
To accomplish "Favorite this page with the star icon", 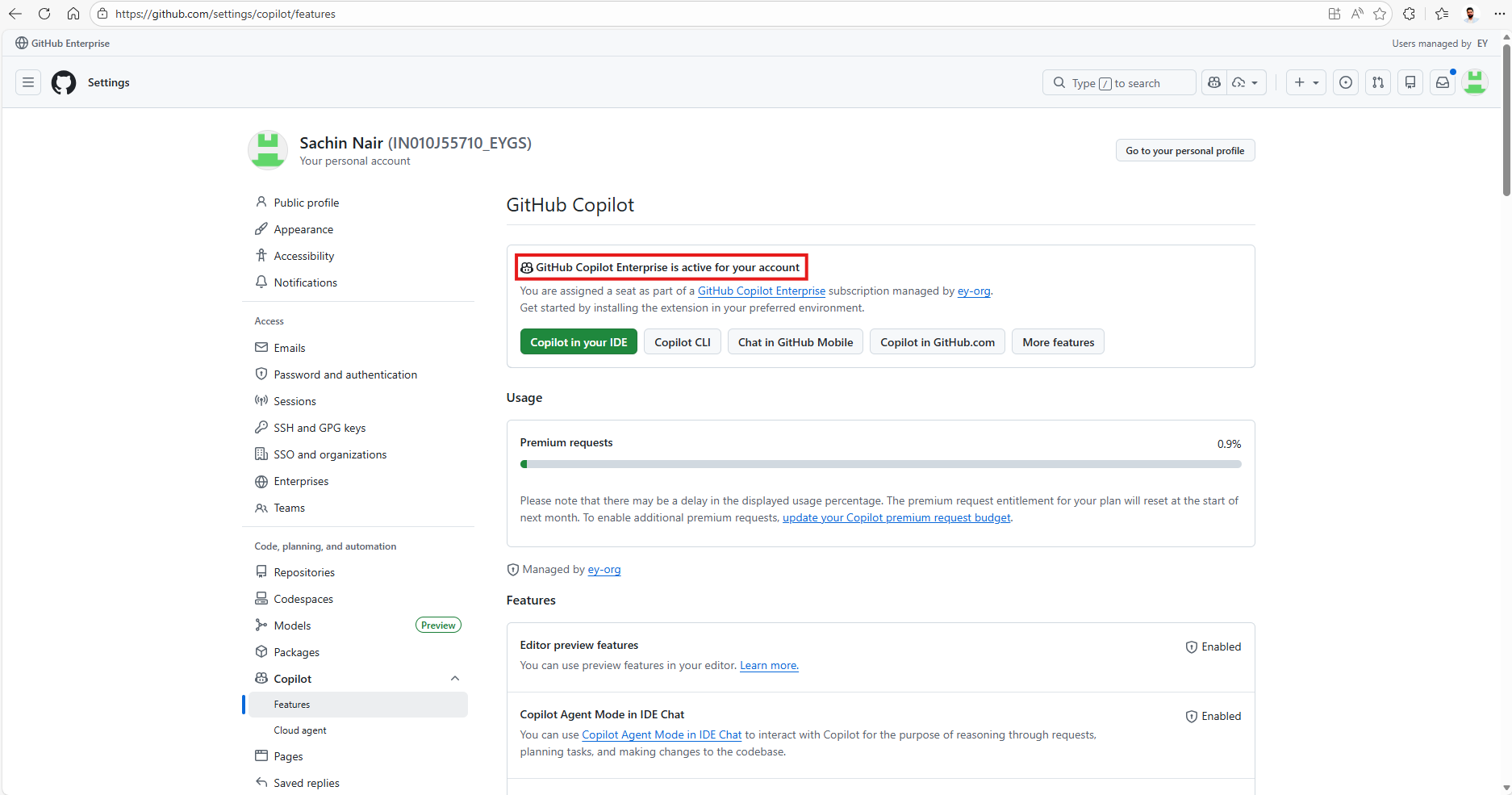I will 1380,14.
